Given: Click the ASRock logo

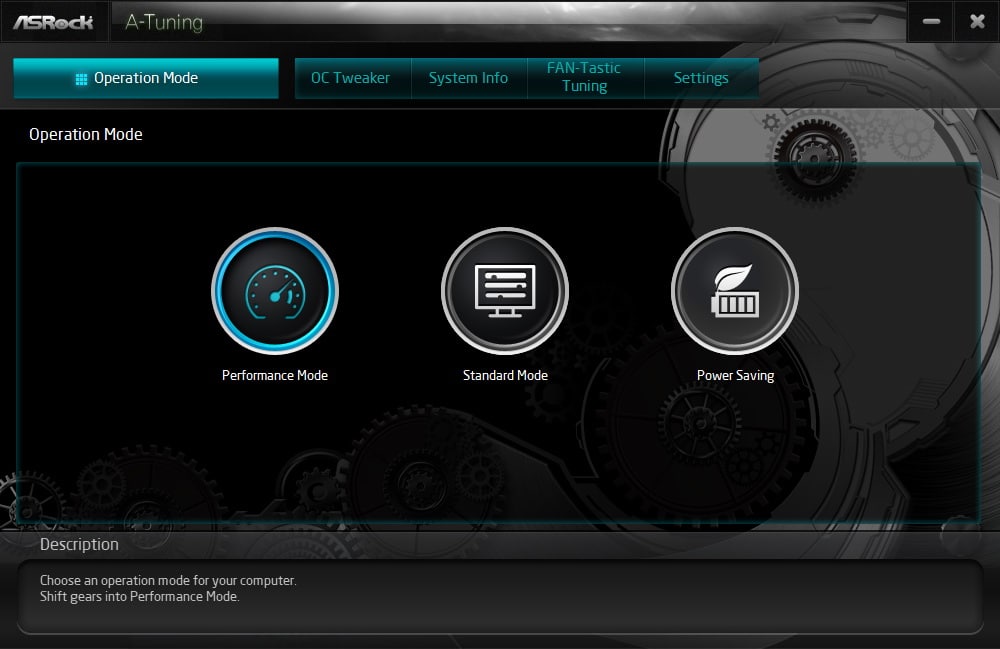Looking at the screenshot, I should (x=53, y=21).
